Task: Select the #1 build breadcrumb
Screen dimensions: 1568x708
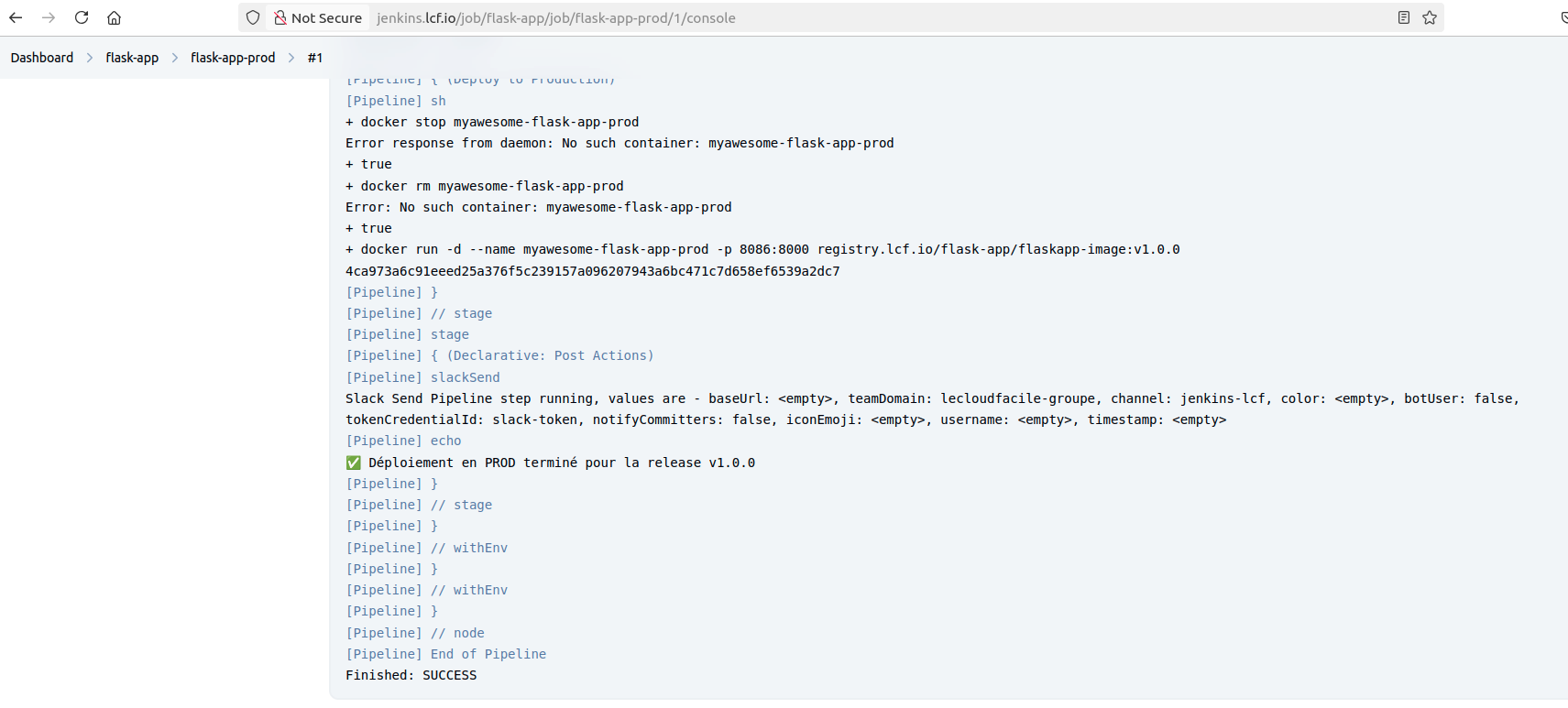Action: tap(315, 58)
